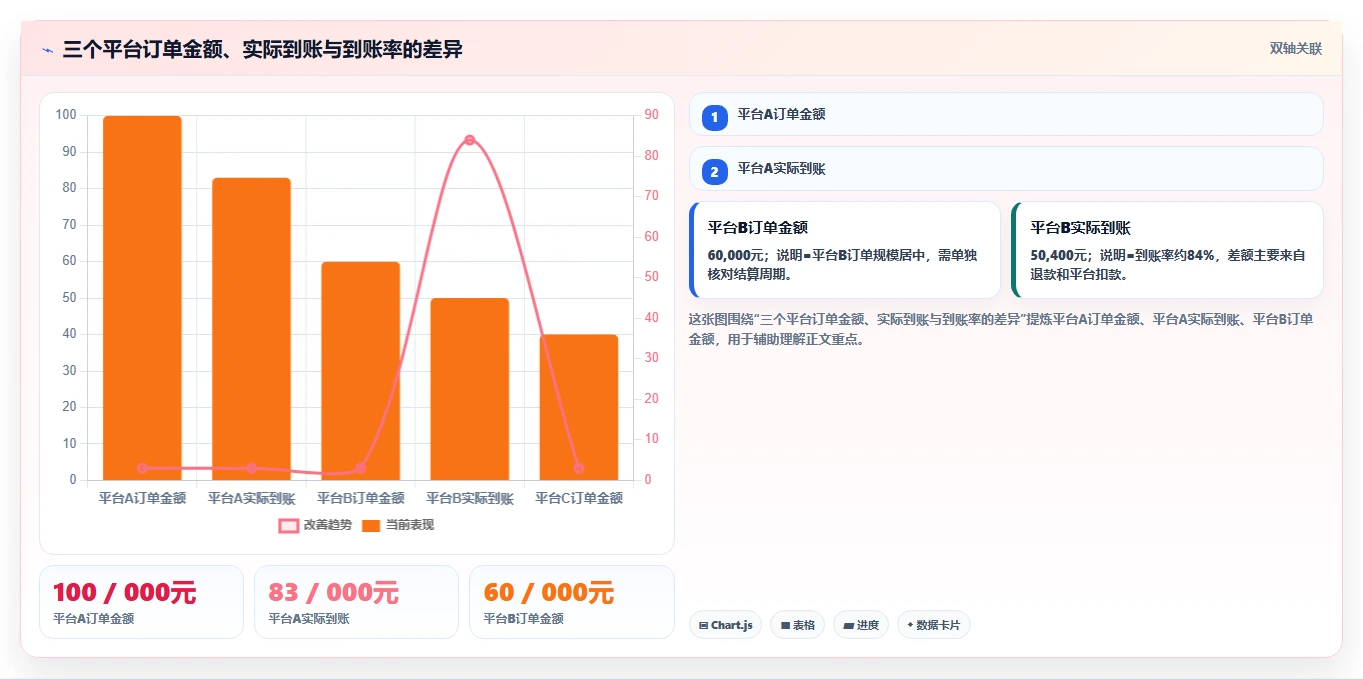
Task: Click the 60 / 000元 stat card
Action: tap(572, 602)
